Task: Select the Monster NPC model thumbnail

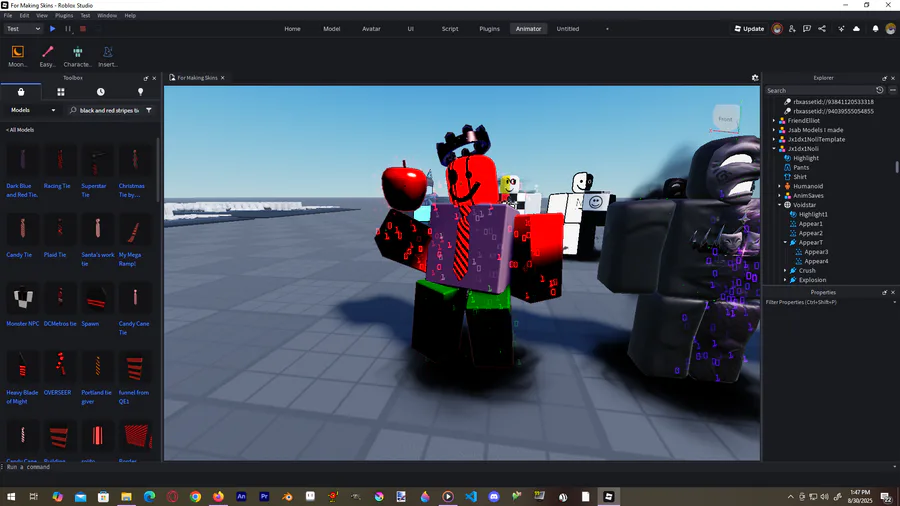Action: tap(22, 298)
